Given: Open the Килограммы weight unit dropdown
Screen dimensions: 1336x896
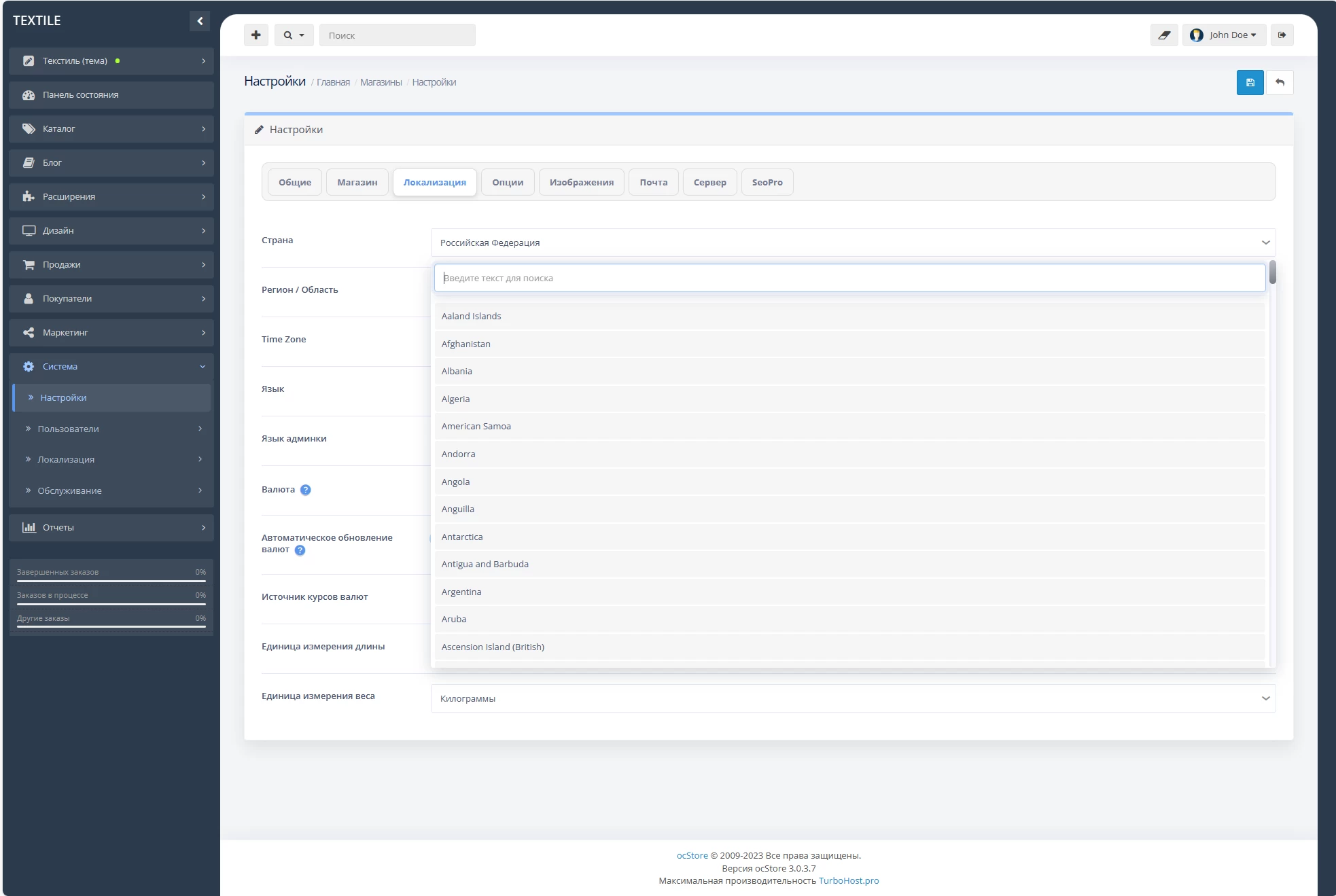Looking at the screenshot, I should (x=854, y=698).
